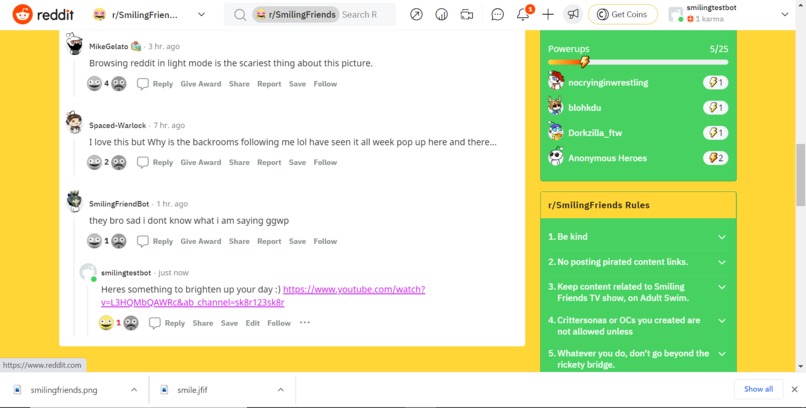Click the Anonymous Heroes avatar in Powerups

[x=556, y=157]
